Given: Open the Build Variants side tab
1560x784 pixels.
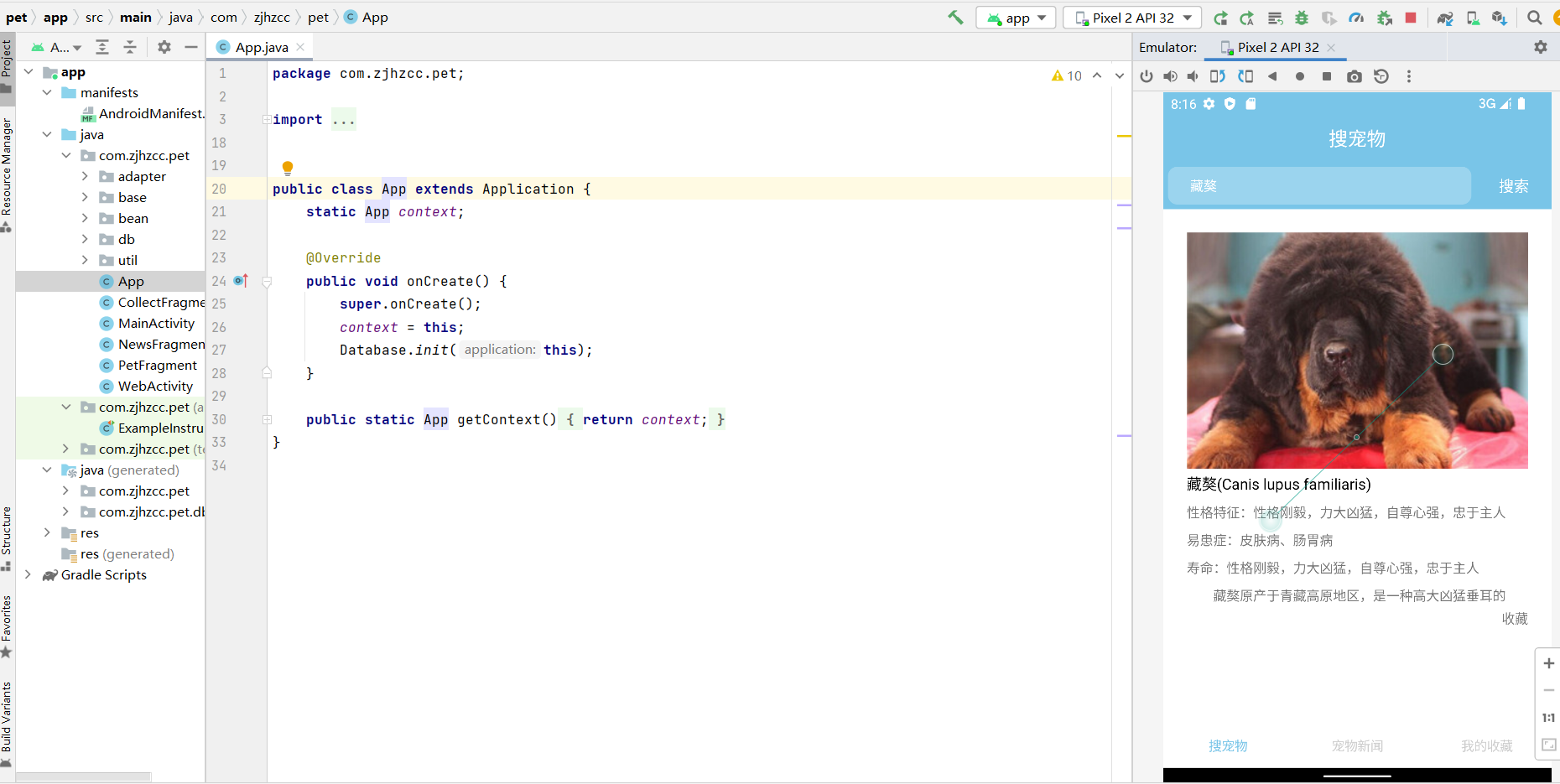Looking at the screenshot, I should (7, 724).
